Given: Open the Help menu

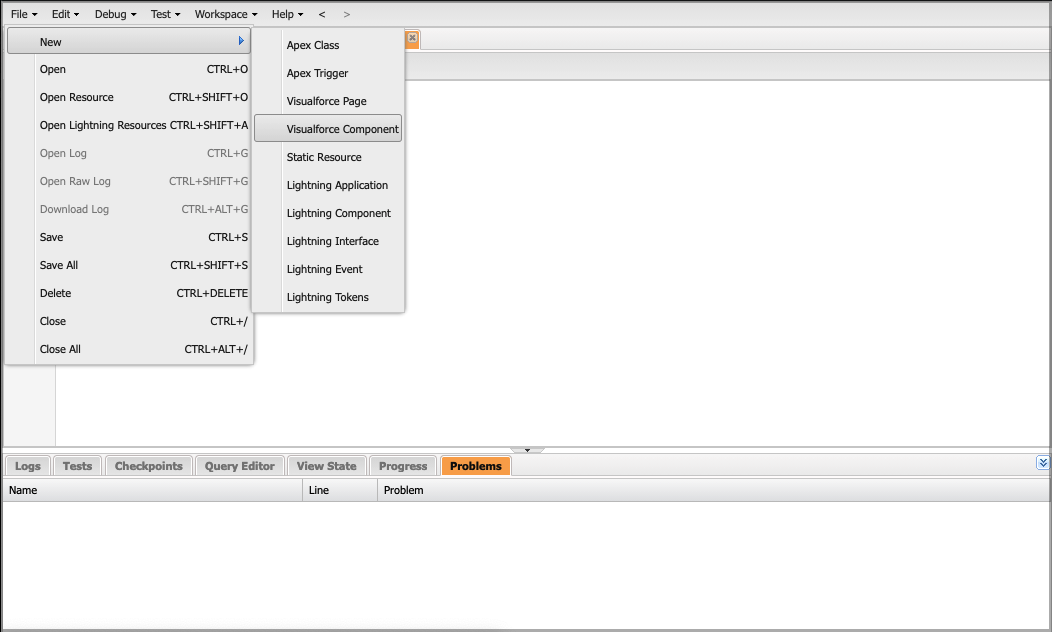Looking at the screenshot, I should [287, 14].
